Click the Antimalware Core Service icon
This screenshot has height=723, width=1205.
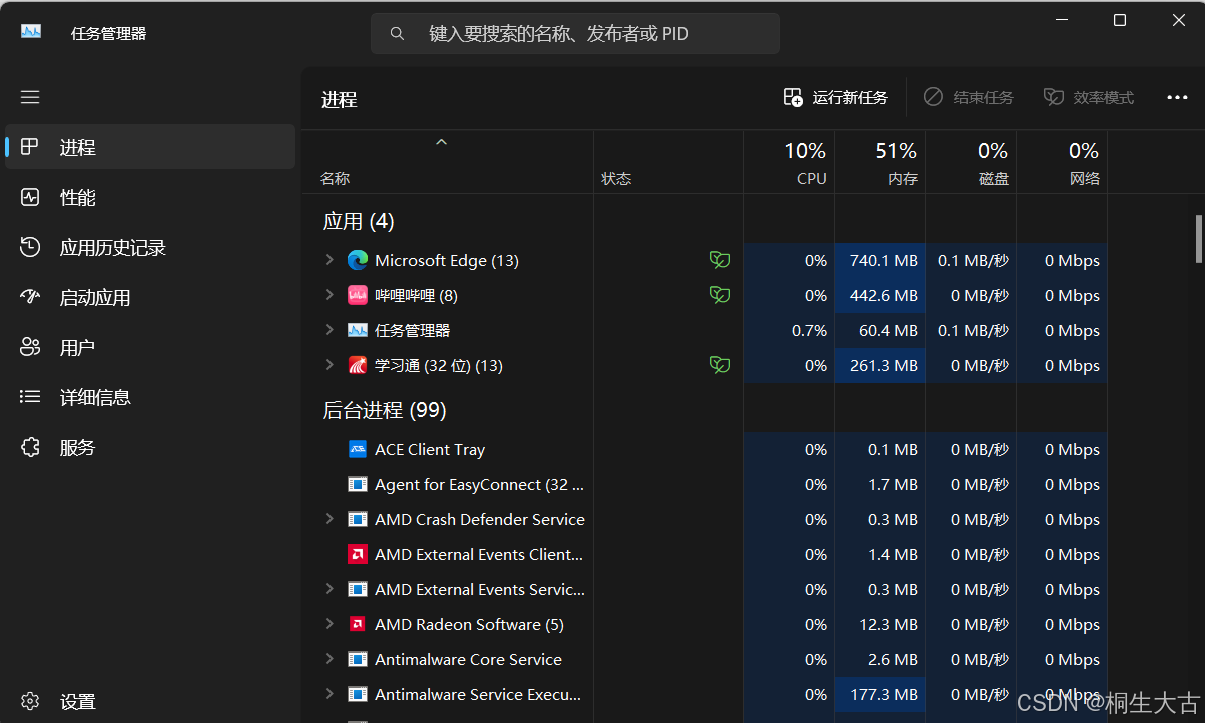tap(357, 659)
